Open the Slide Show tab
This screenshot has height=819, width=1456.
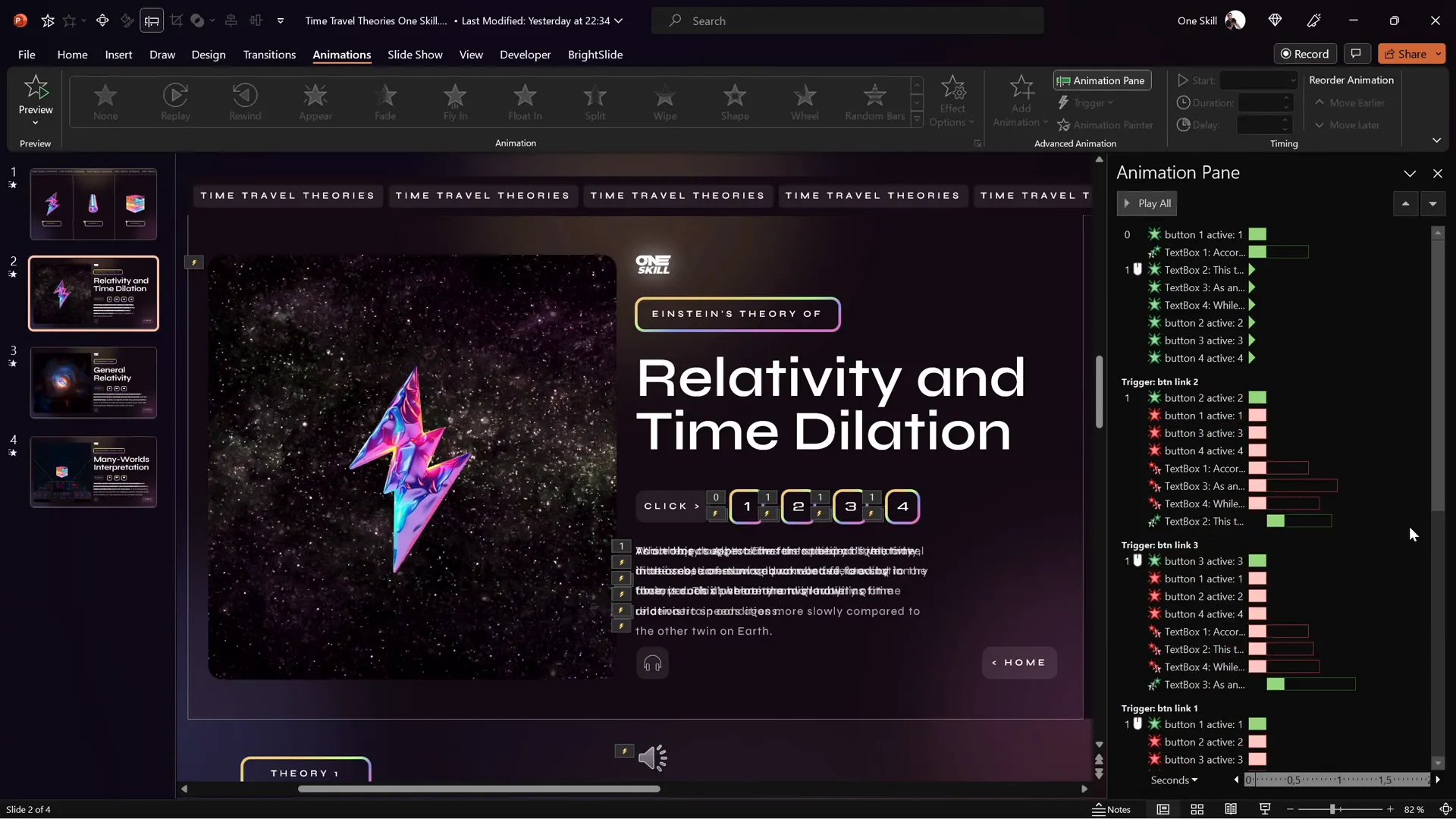click(414, 55)
